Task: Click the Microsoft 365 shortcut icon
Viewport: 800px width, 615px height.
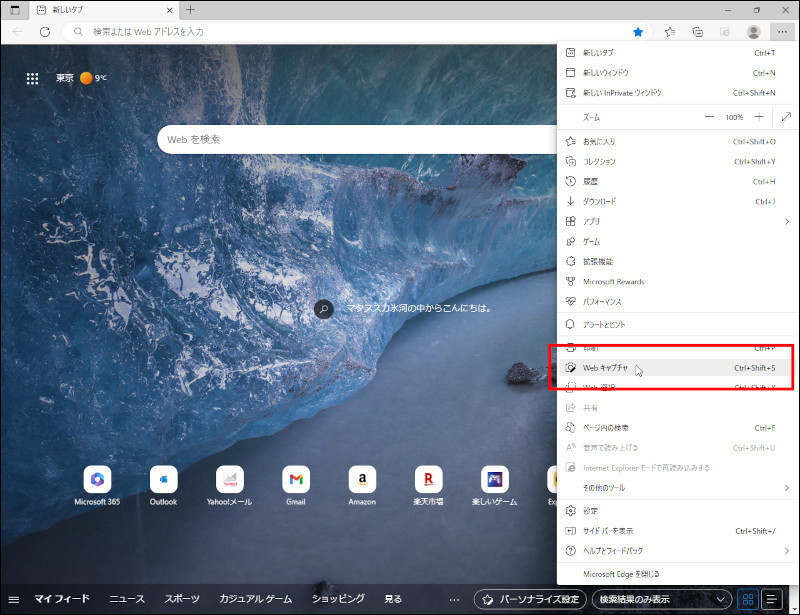Action: click(97, 479)
